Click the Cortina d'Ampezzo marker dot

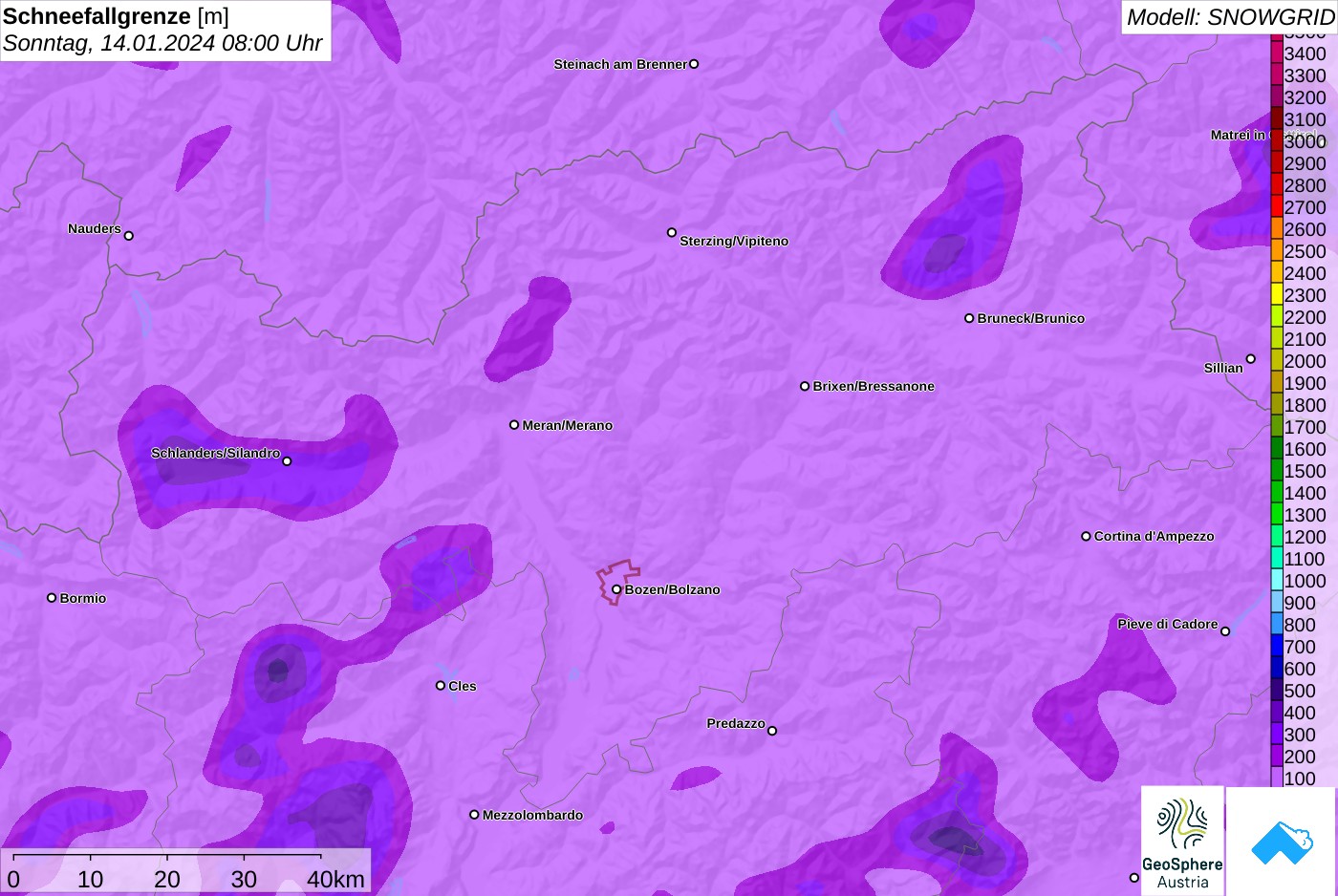[1086, 536]
